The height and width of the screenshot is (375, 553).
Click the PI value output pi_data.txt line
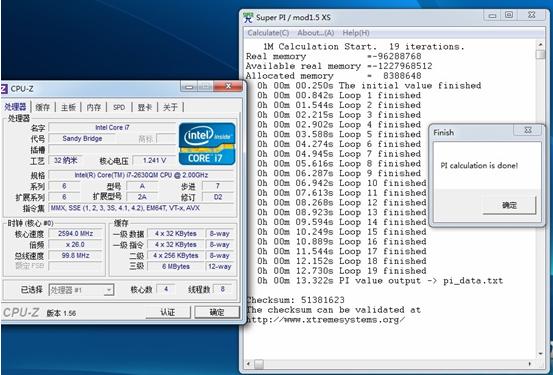(x=380, y=281)
